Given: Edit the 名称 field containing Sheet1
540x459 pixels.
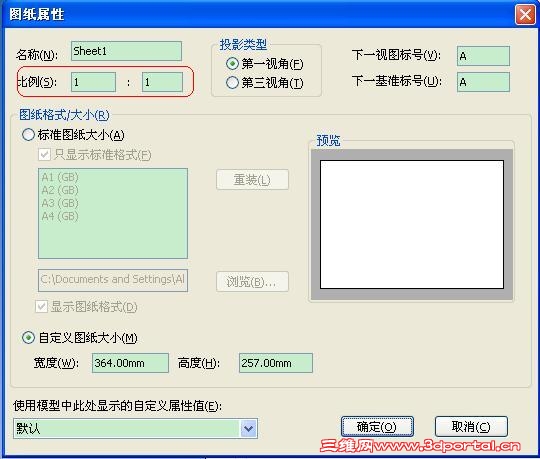Looking at the screenshot, I should point(126,51).
